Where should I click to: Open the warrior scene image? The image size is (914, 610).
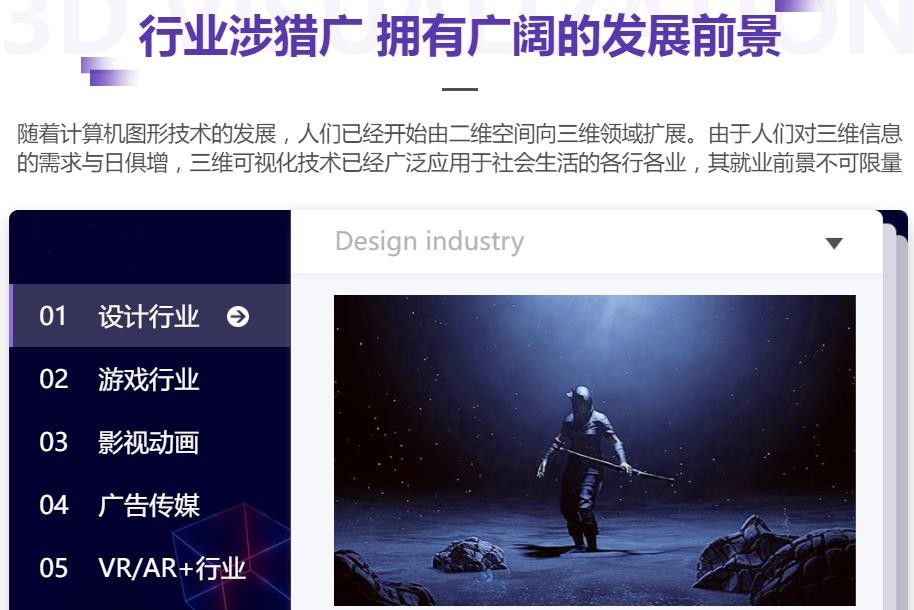[595, 450]
